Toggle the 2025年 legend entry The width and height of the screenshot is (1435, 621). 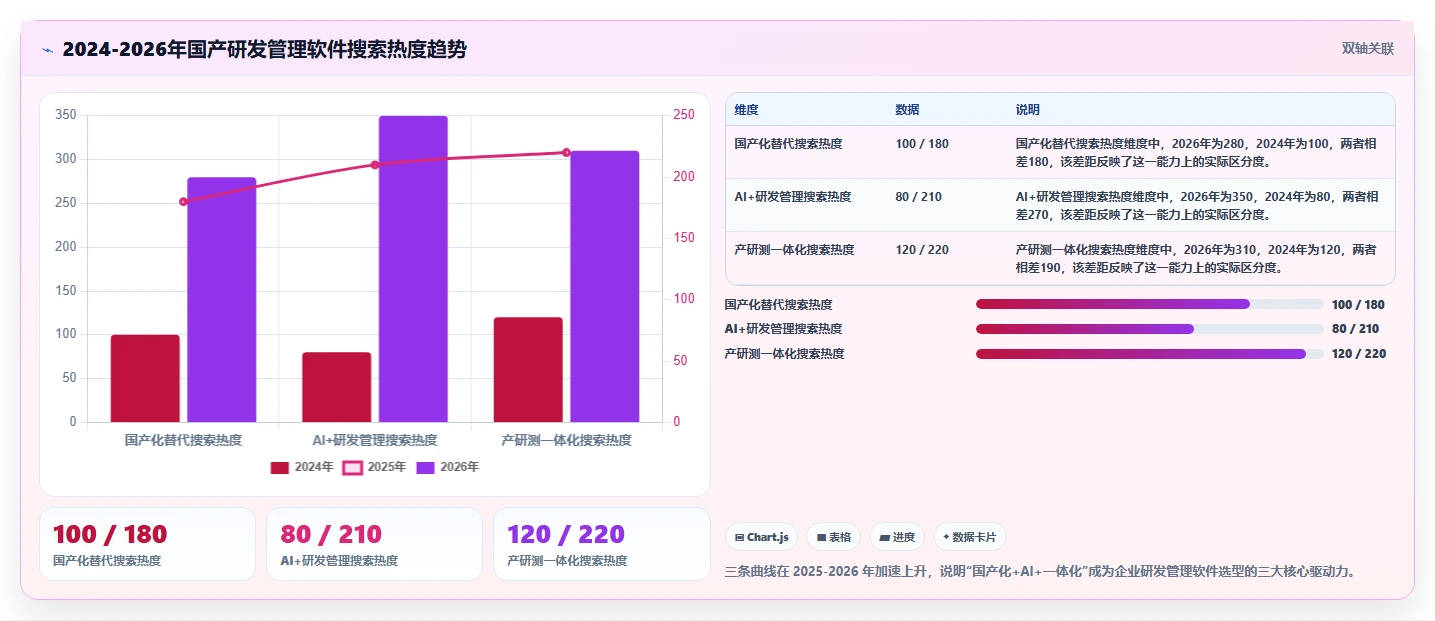click(375, 467)
